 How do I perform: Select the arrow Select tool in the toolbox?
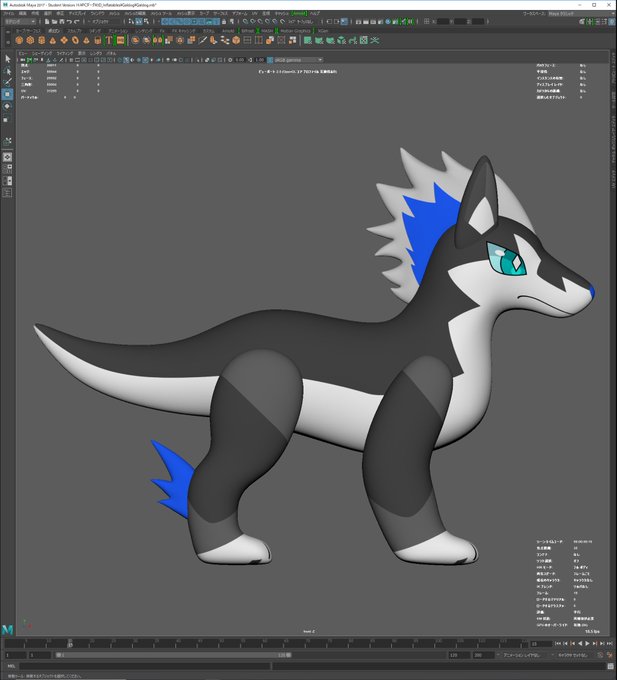pos(7,59)
